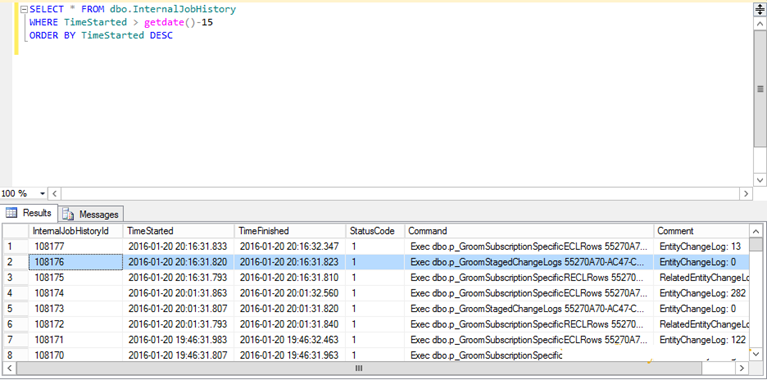Select the row 2 header

pyautogui.click(x=16, y=262)
